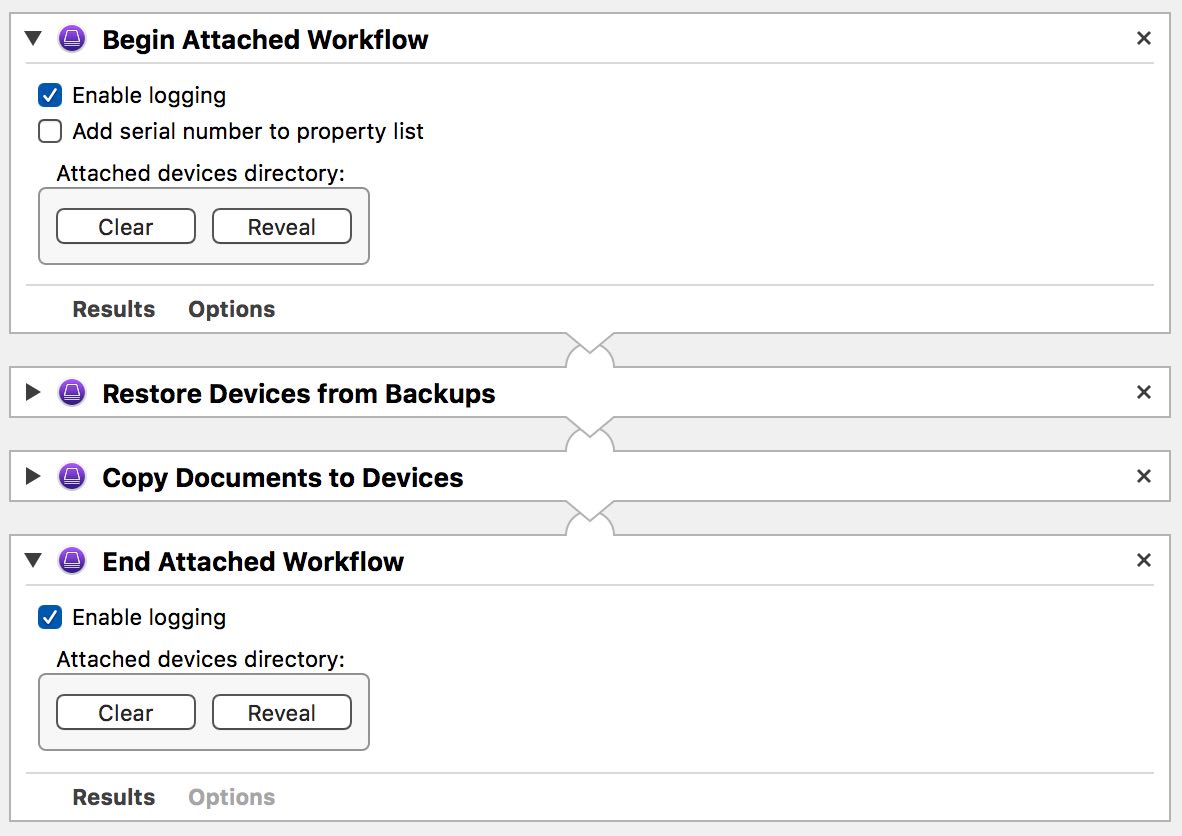Click Clear button in Begin Attached Workflow
The height and width of the screenshot is (836, 1182).
point(126,226)
